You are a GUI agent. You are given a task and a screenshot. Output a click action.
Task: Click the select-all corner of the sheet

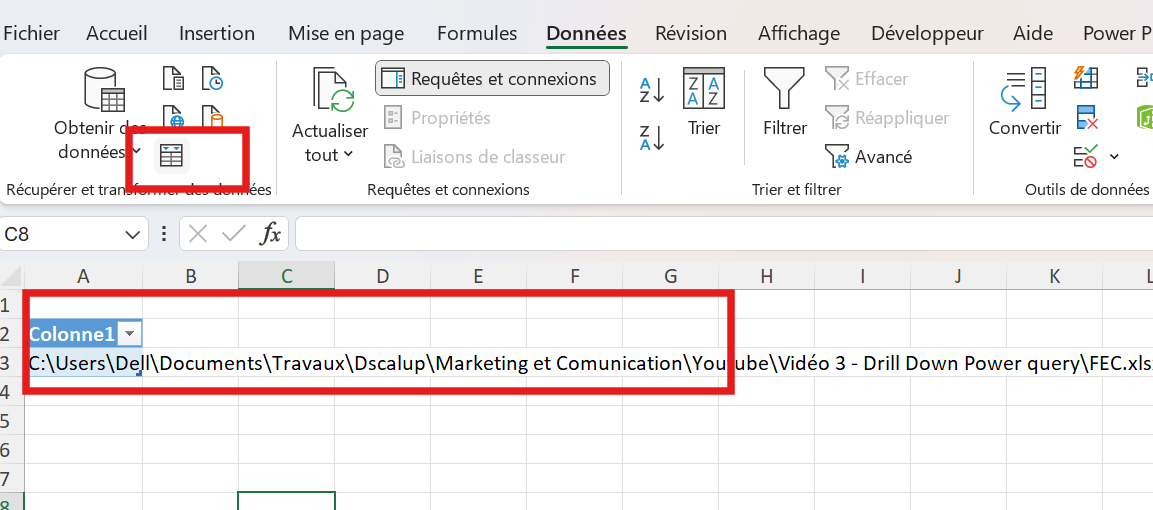[x=12, y=276]
